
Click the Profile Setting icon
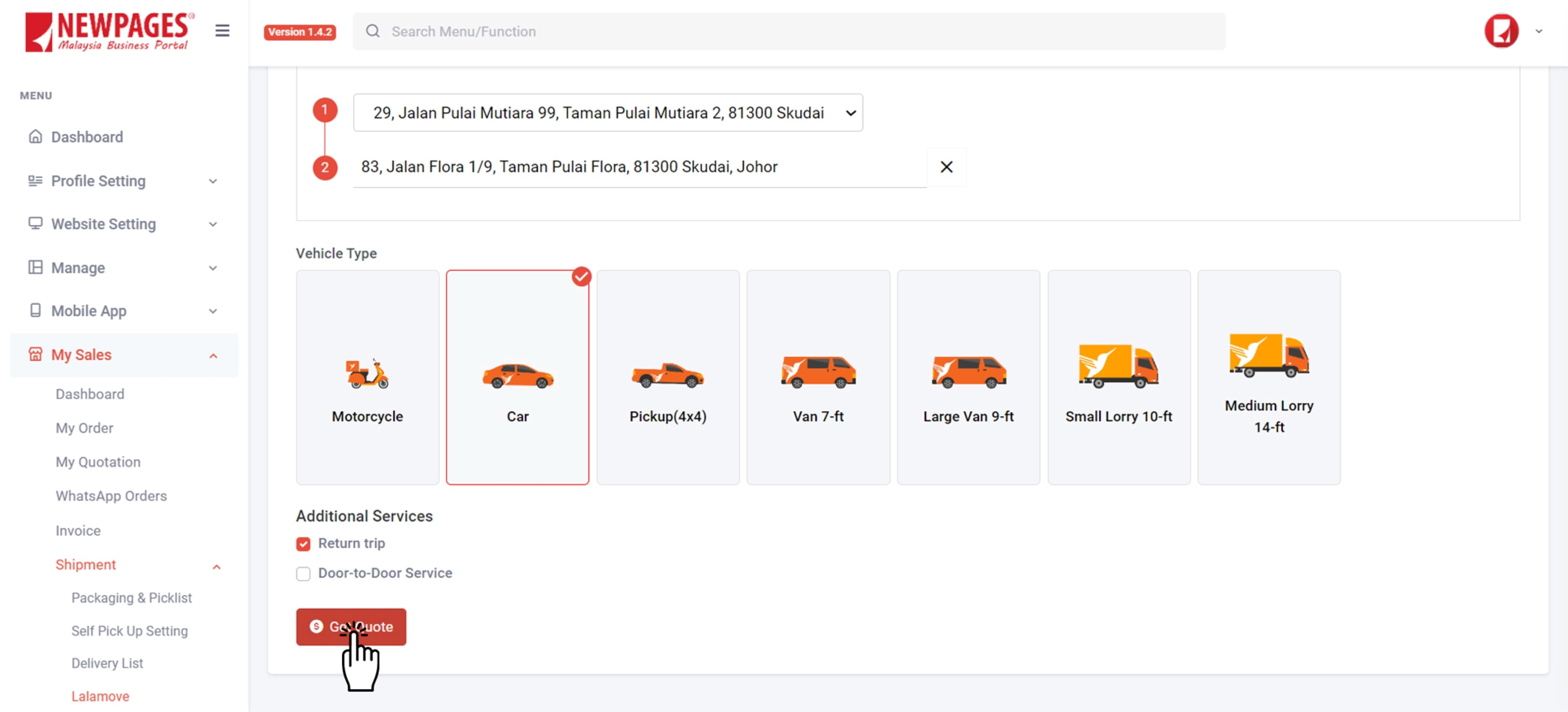pyautogui.click(x=35, y=180)
